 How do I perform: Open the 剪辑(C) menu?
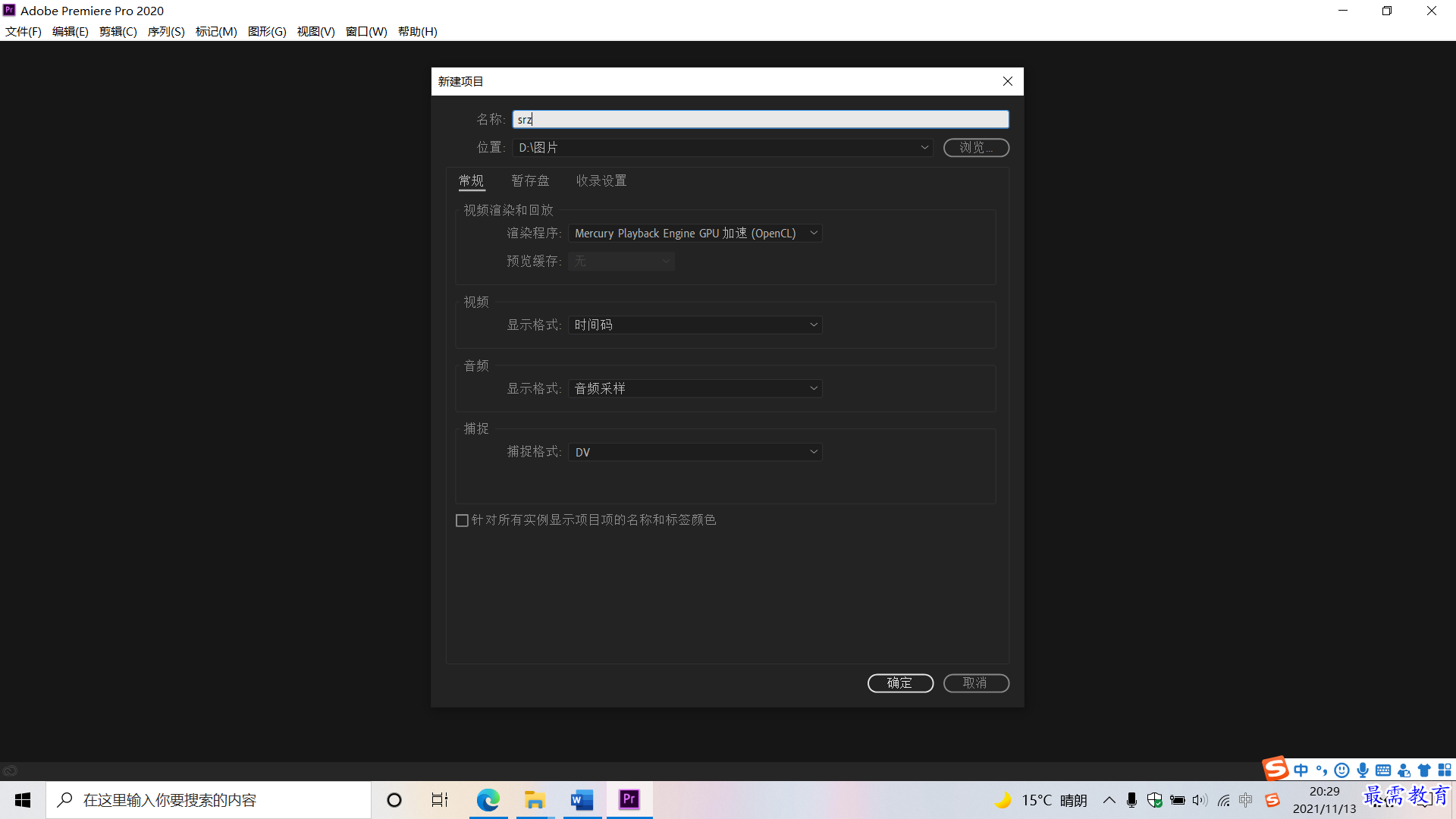coord(118,31)
